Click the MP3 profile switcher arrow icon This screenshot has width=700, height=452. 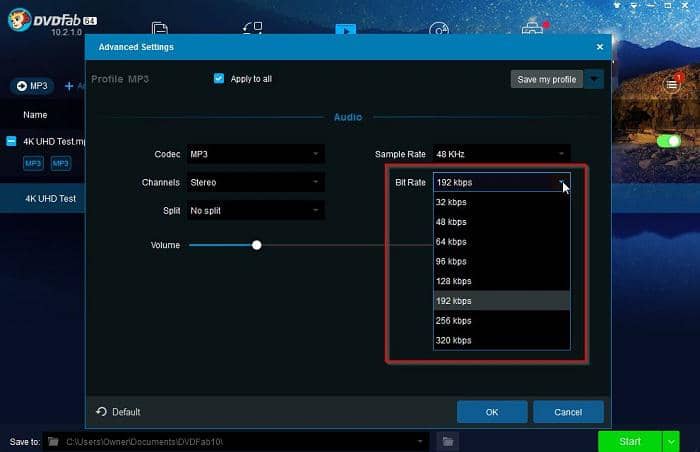click(20, 86)
